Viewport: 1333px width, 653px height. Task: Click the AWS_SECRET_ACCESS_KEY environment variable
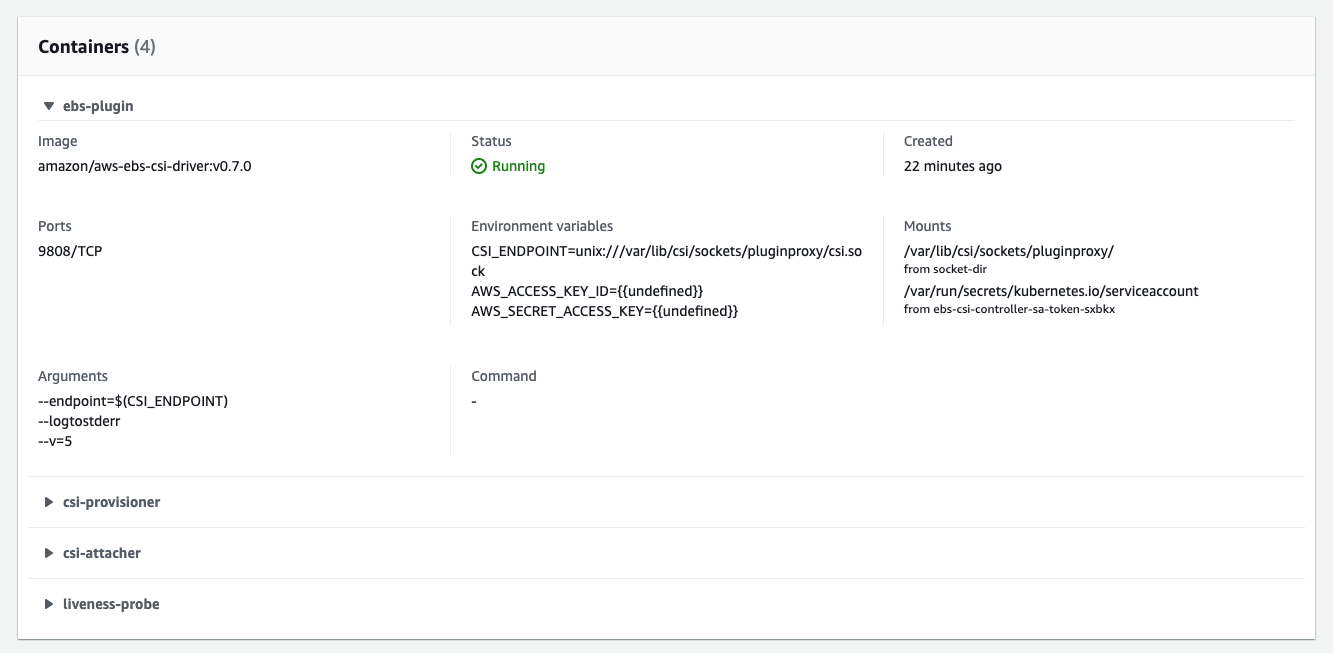click(x=604, y=311)
